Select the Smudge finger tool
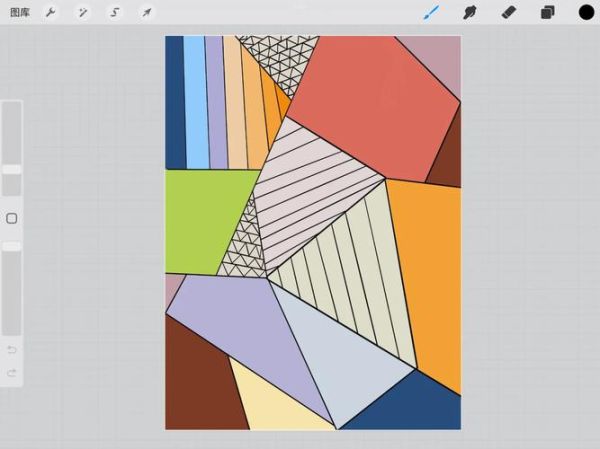Screen dimensions: 600x449 (x=469, y=13)
